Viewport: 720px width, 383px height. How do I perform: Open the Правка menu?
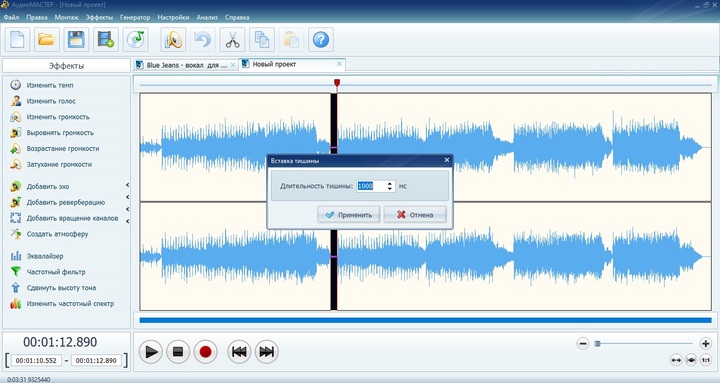point(37,17)
